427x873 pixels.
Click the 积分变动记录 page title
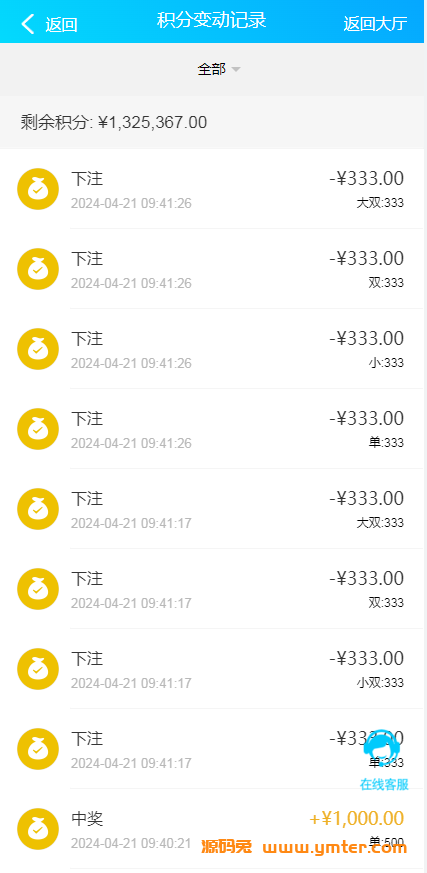pyautogui.click(x=212, y=21)
